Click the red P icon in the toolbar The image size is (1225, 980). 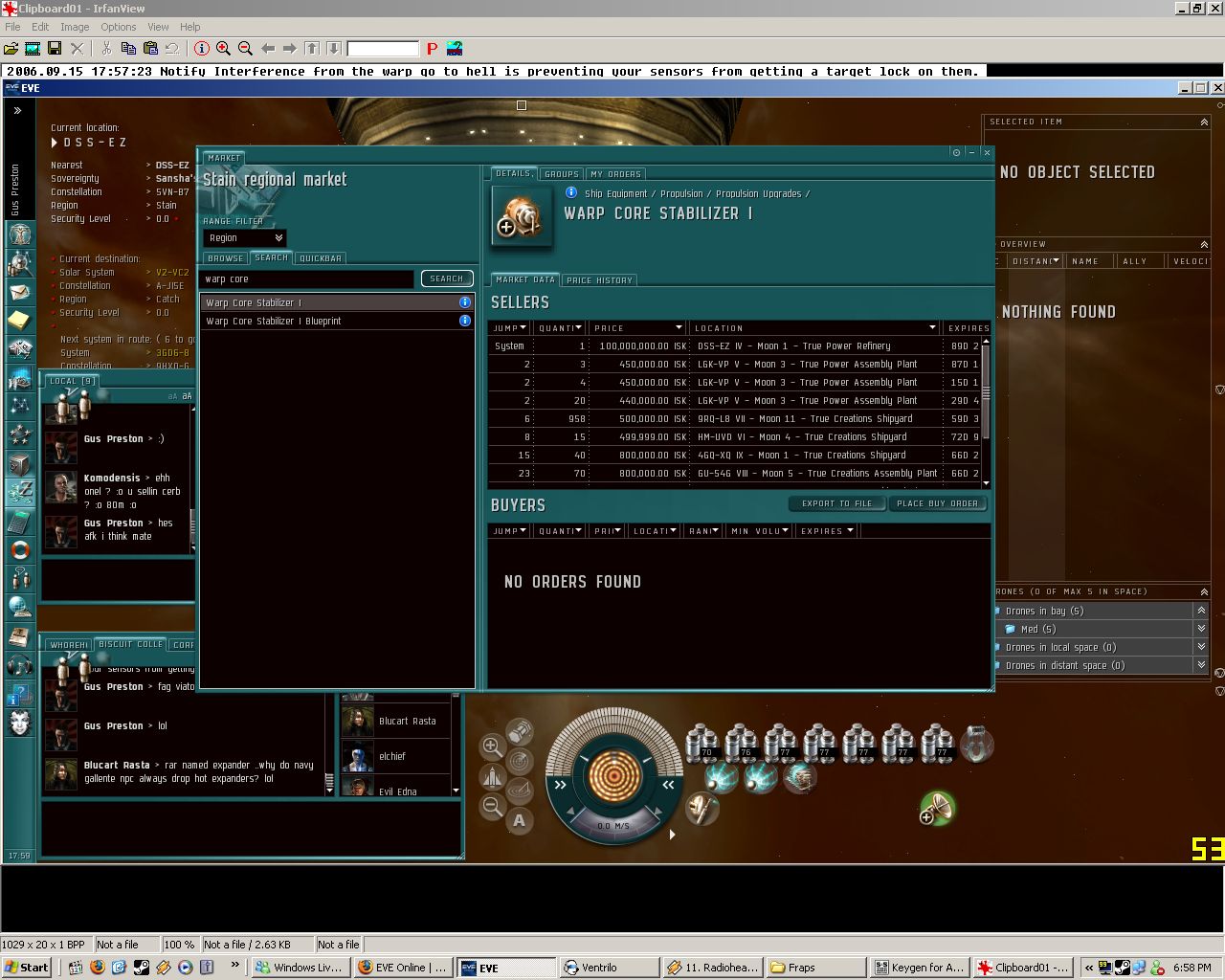(432, 48)
